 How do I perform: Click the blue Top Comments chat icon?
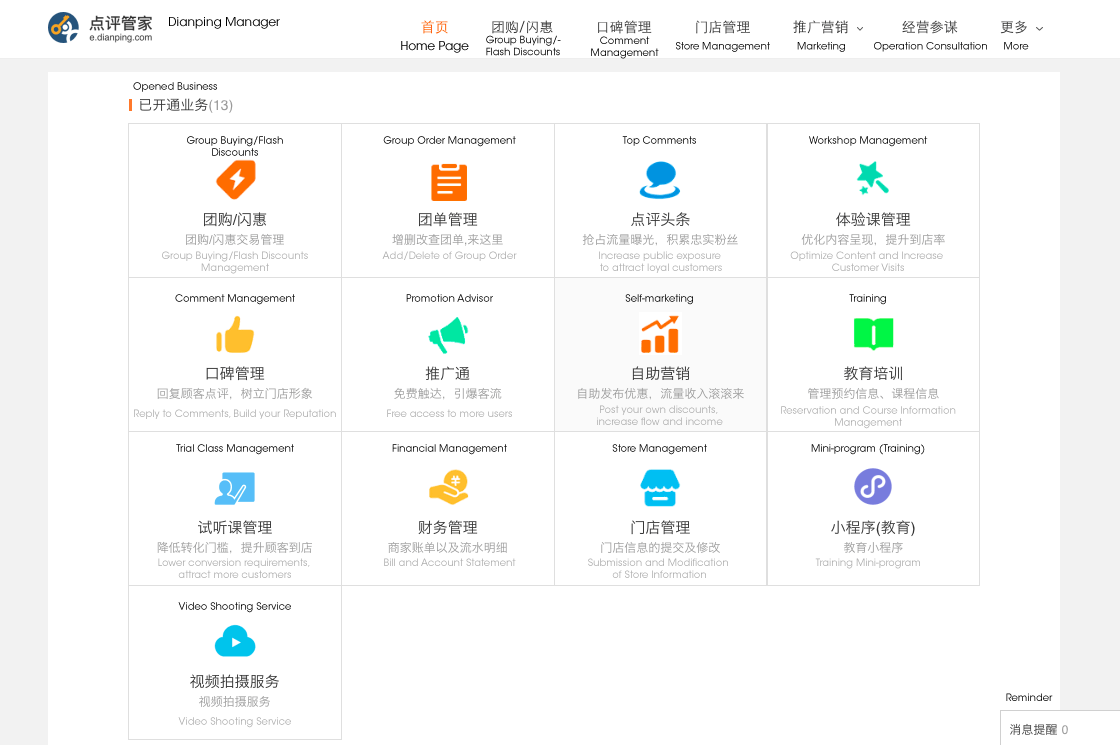coord(660,181)
